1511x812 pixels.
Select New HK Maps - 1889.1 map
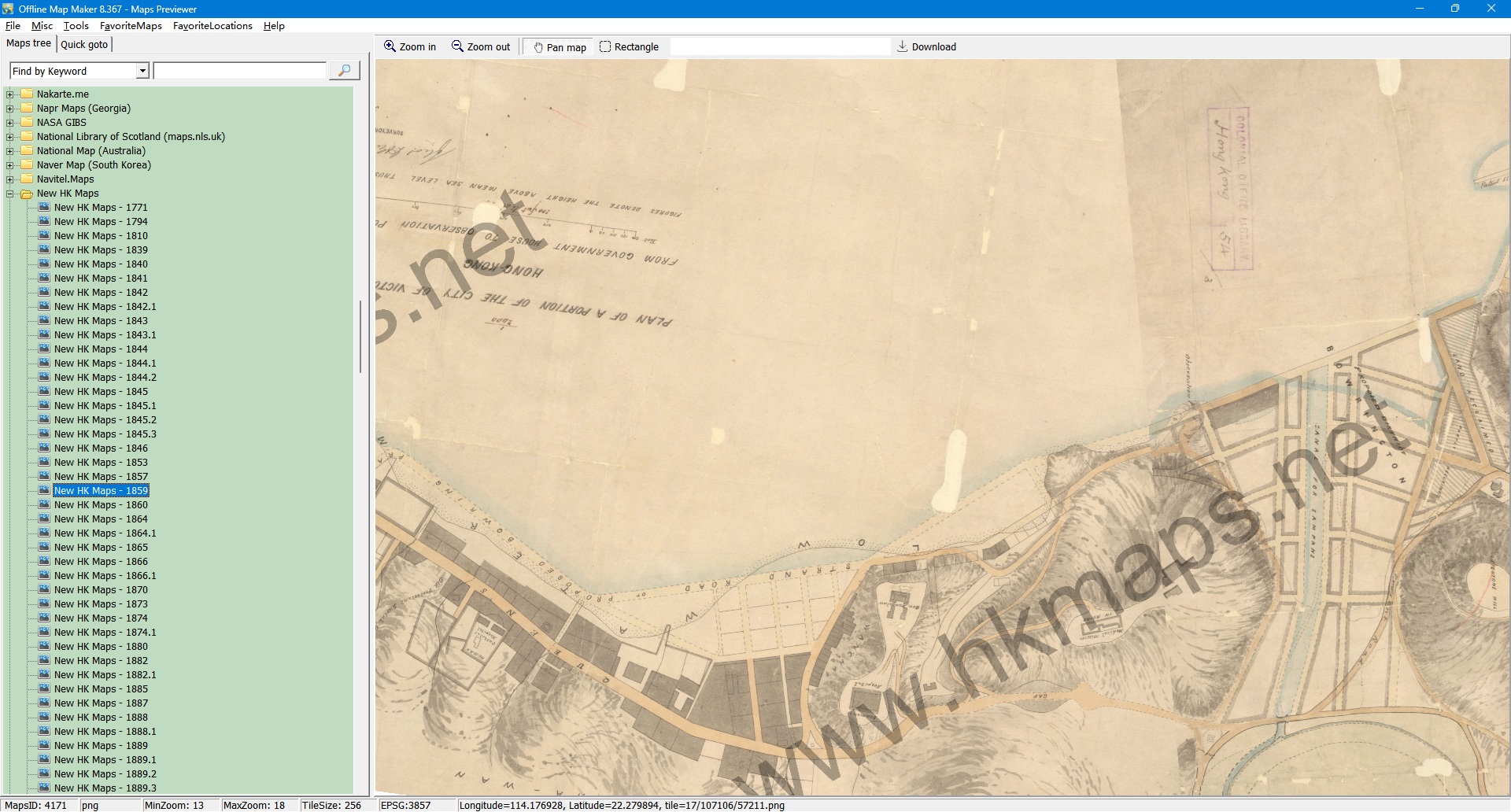pos(105,760)
